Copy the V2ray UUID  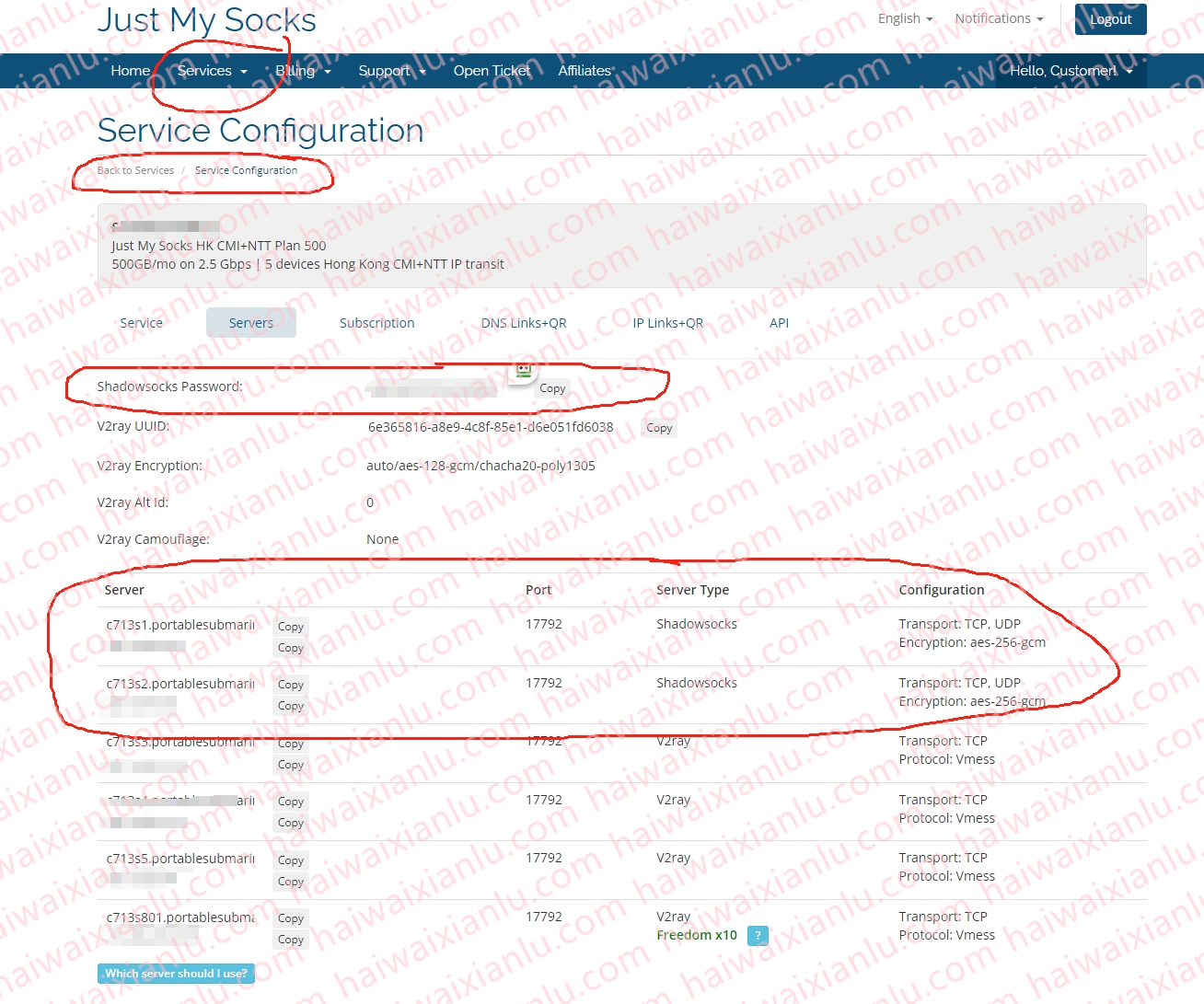click(659, 428)
